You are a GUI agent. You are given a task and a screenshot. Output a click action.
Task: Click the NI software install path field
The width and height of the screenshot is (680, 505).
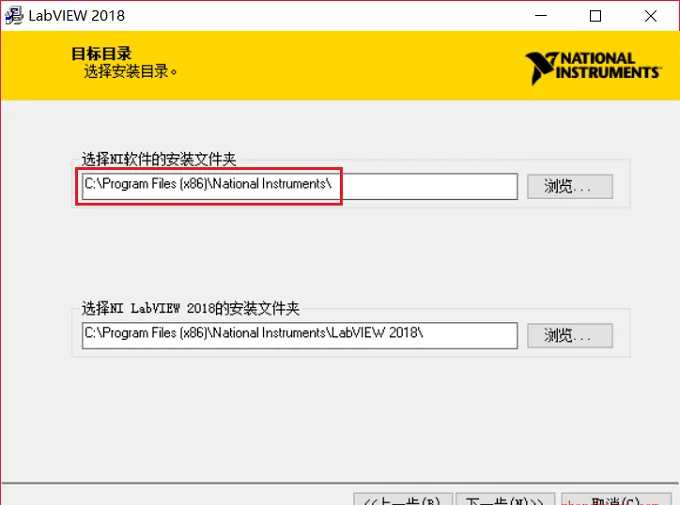(300, 187)
